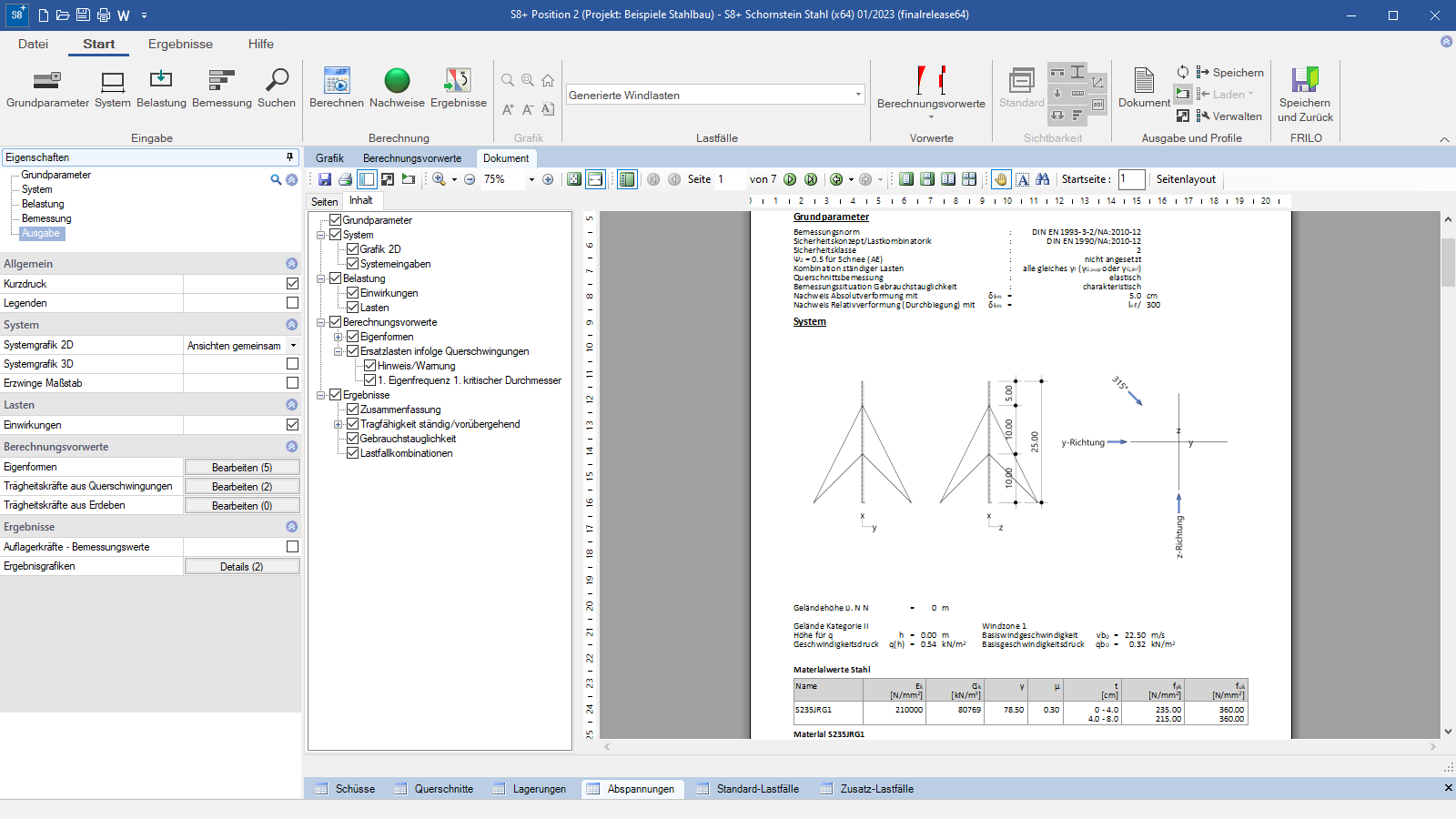The image size is (1456, 819).
Task: Uncheck Grafik 2D in content tree
Action: [x=353, y=249]
